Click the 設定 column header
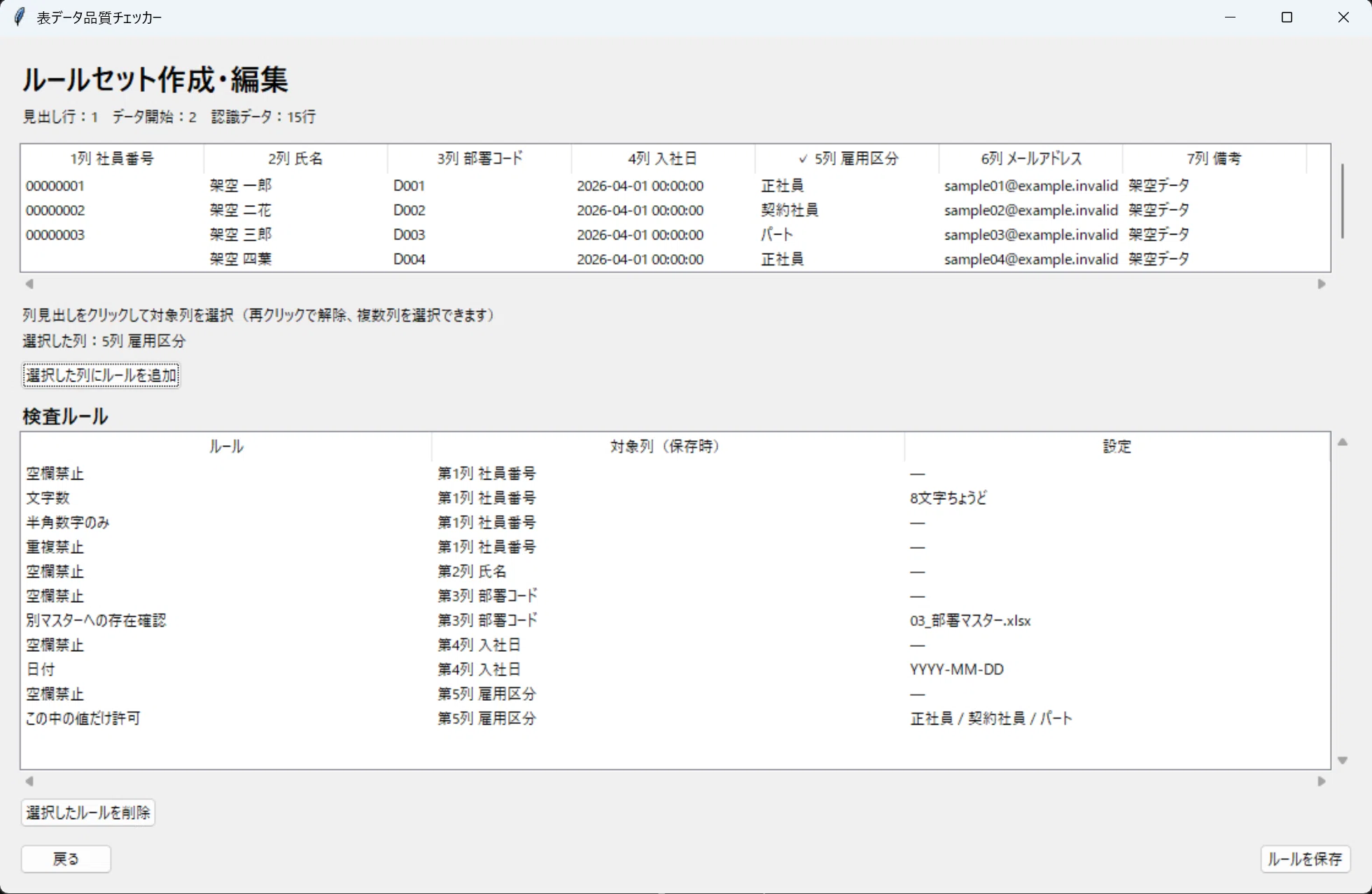 coord(1117,447)
